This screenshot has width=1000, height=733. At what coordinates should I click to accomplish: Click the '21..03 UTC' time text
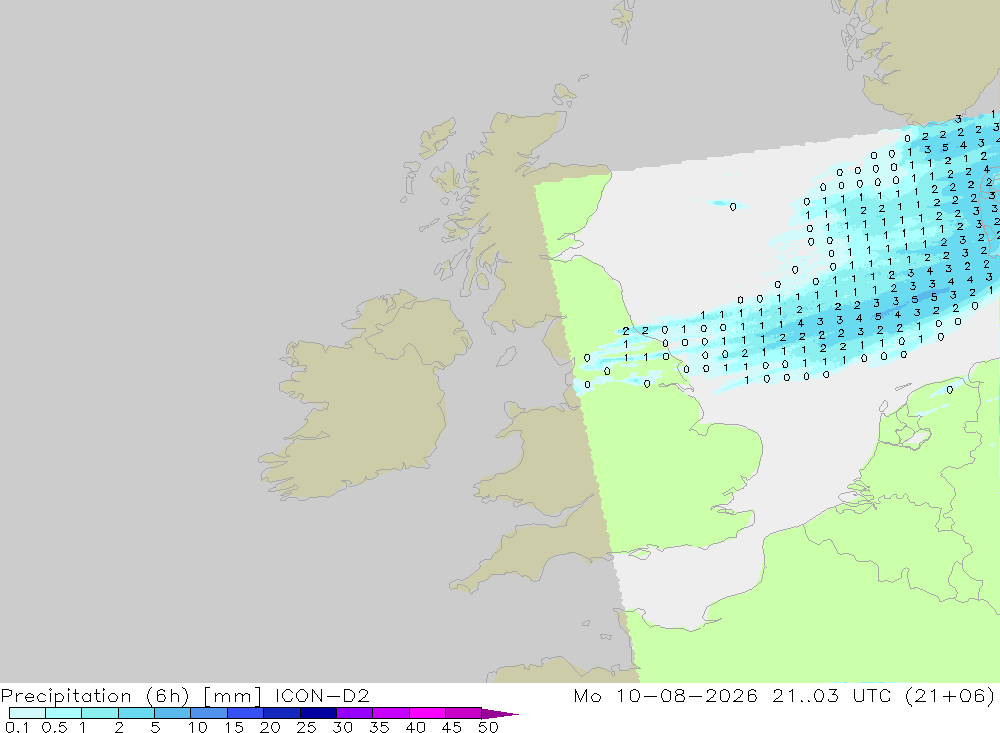click(832, 695)
